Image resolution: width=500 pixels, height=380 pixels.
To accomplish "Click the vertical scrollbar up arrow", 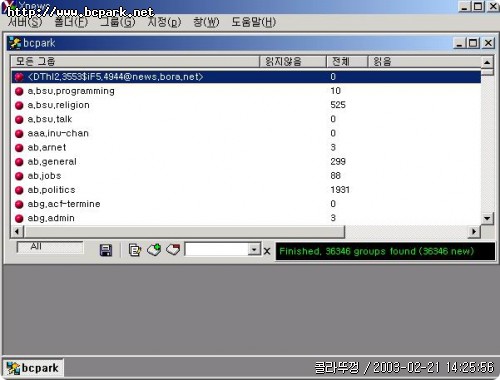I will coord(487,62).
